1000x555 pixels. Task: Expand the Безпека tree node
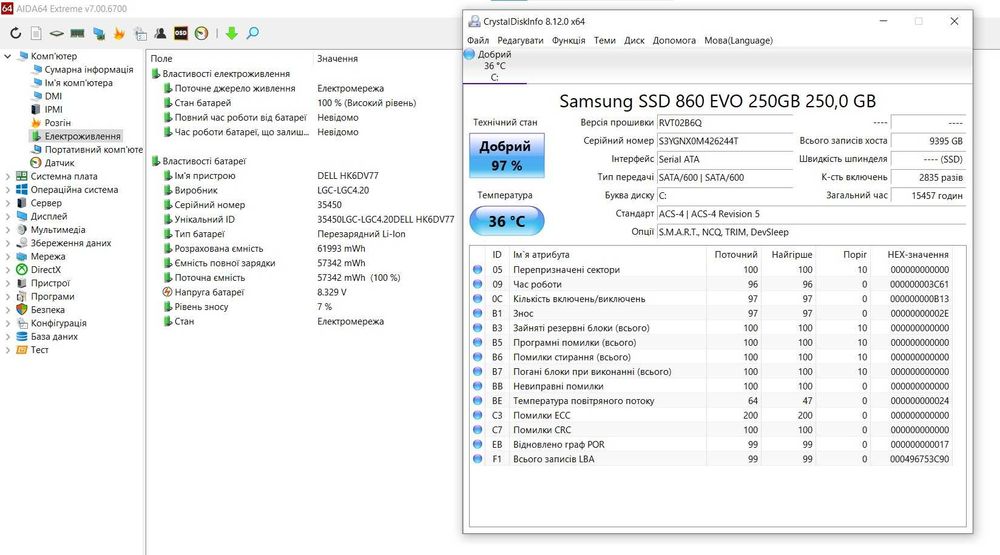[8, 310]
